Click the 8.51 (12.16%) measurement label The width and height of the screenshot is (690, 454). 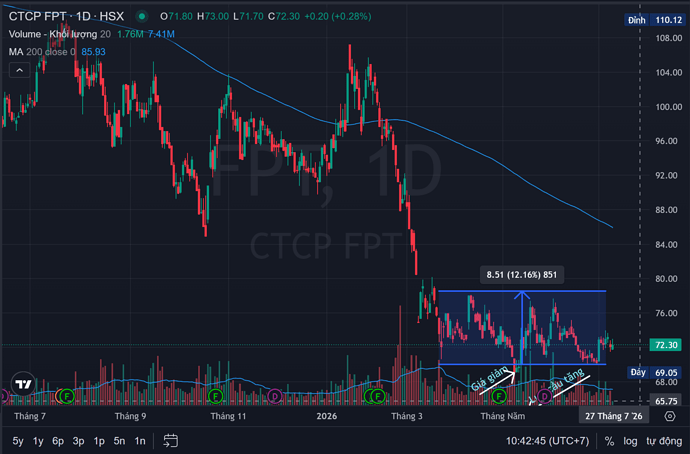coord(521,275)
